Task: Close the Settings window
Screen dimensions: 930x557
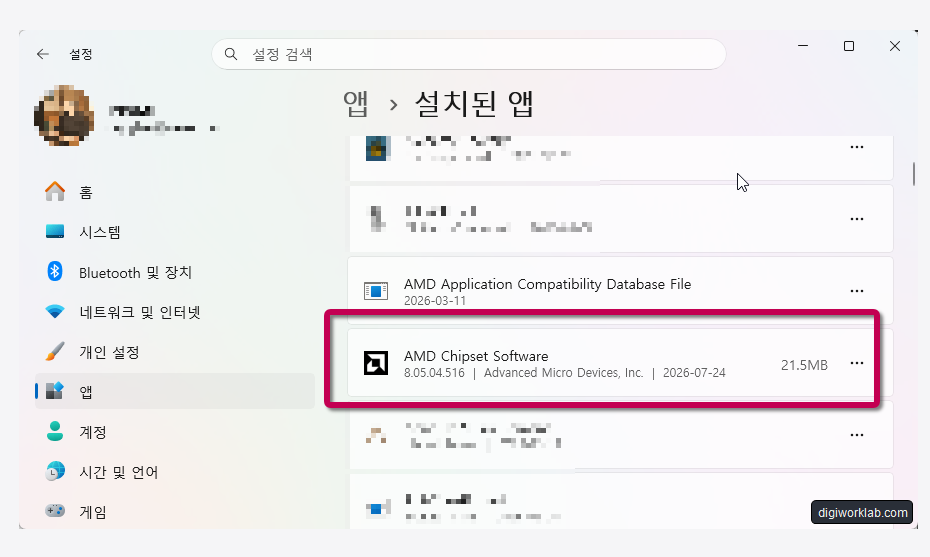Action: pos(895,46)
